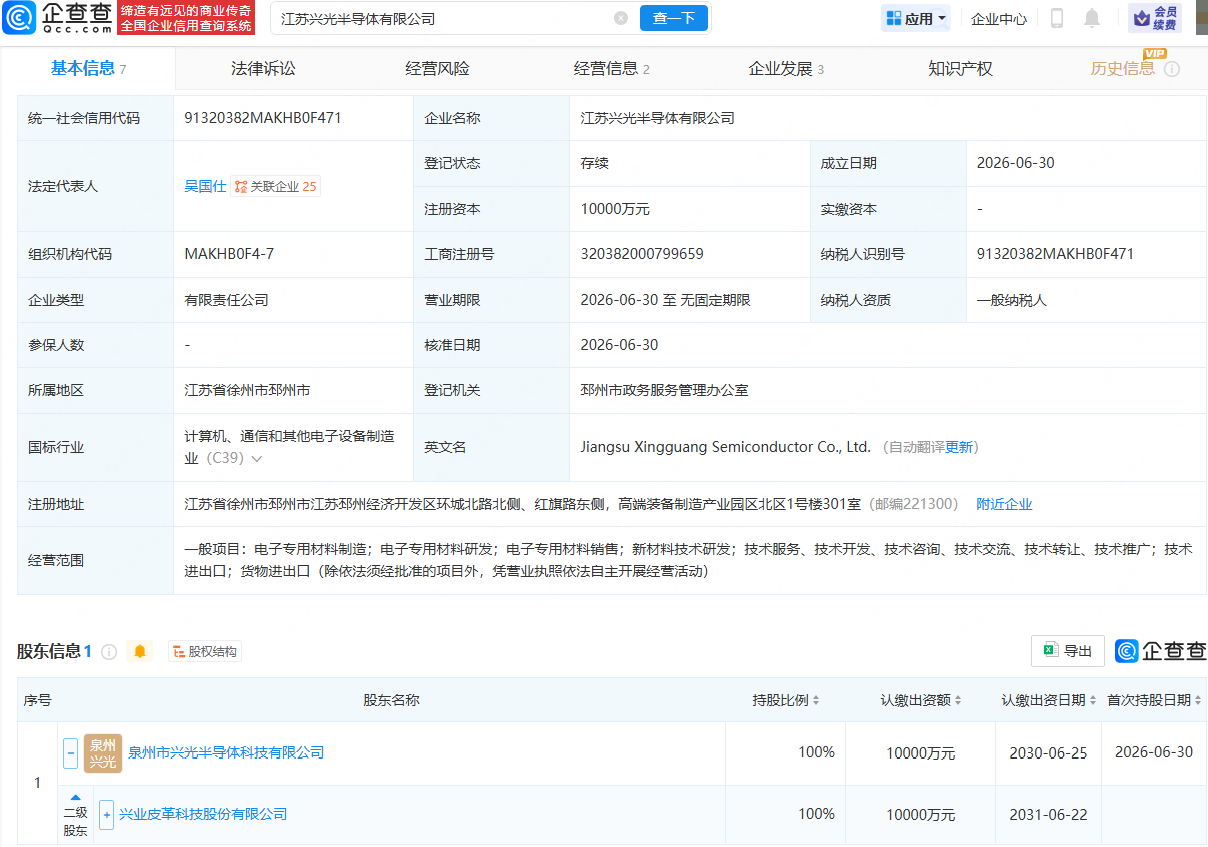1208x847 pixels.
Task: Click credit code 91320382MAKHB0F471 value
Action: [x=263, y=118]
